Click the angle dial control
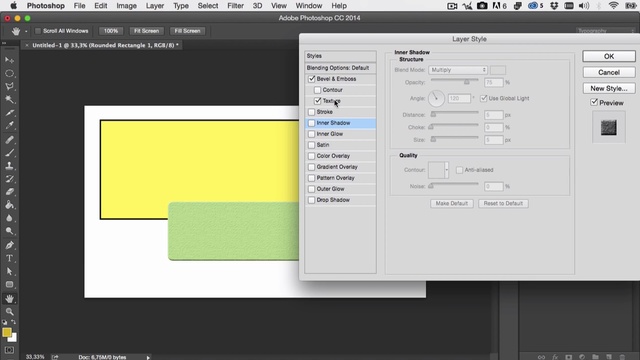The image size is (640, 360). coord(436,98)
